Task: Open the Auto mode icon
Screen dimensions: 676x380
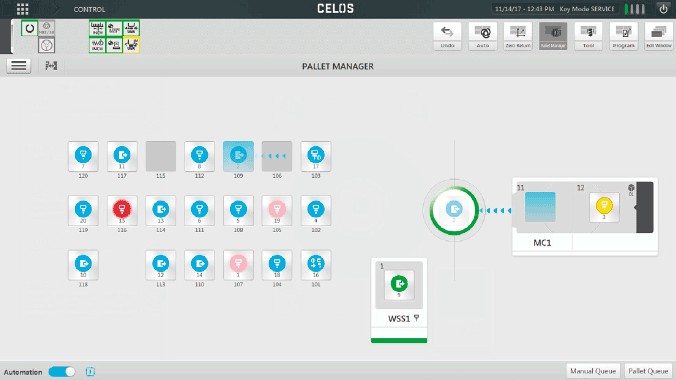Action: click(482, 36)
